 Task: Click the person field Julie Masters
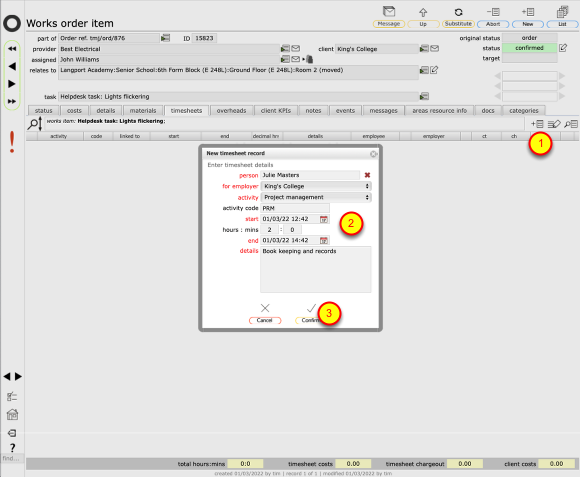pos(310,175)
